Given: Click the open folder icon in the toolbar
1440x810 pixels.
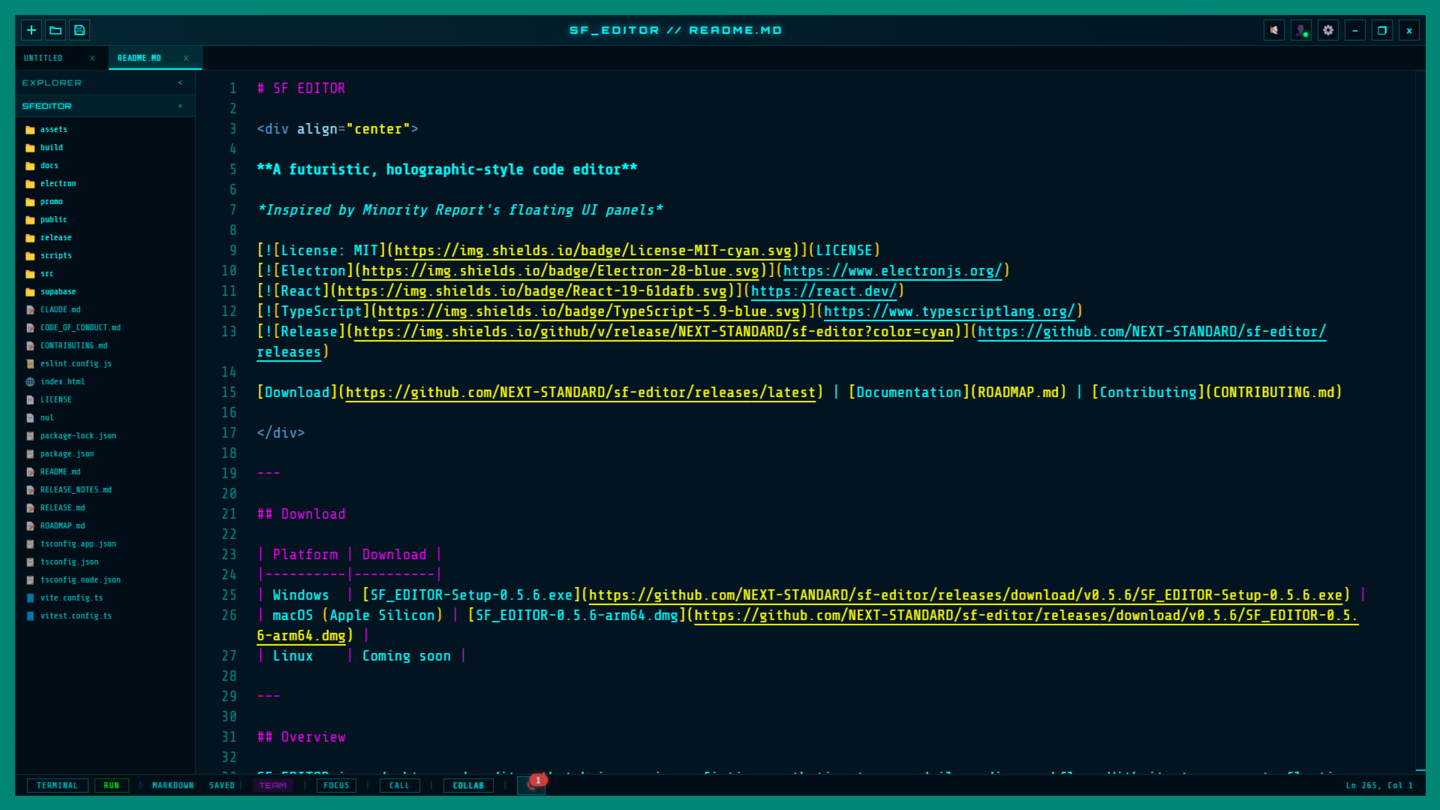Looking at the screenshot, I should pos(56,30).
